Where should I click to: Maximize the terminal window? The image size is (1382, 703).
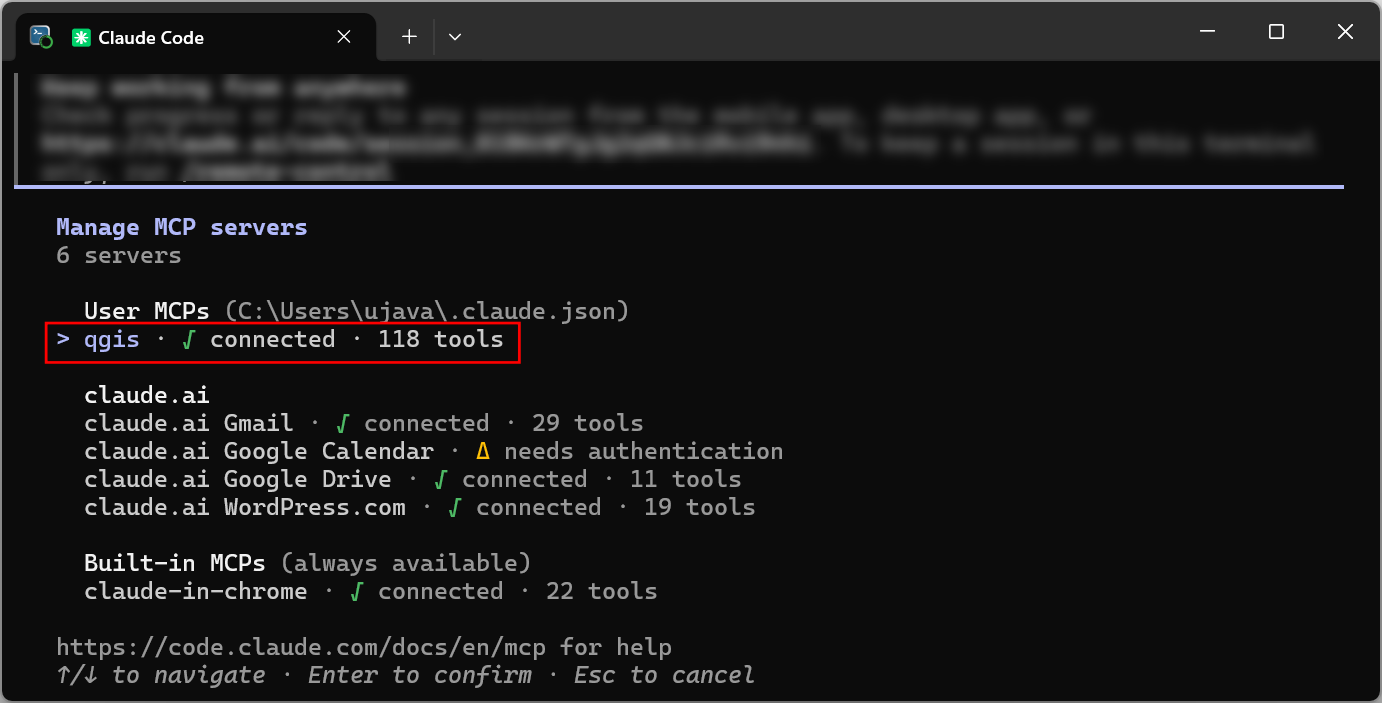pyautogui.click(x=1276, y=32)
